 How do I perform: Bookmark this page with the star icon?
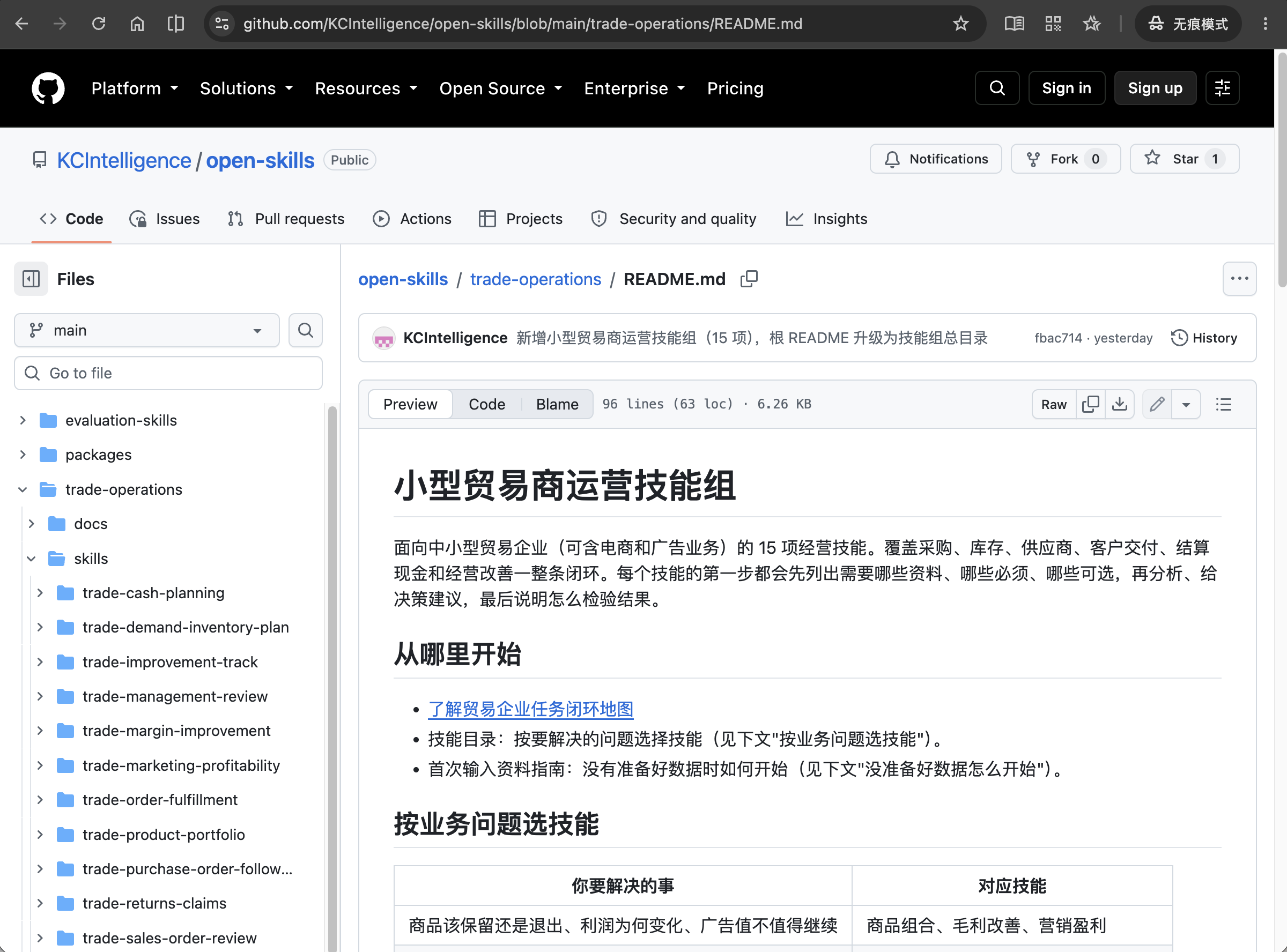[x=960, y=24]
